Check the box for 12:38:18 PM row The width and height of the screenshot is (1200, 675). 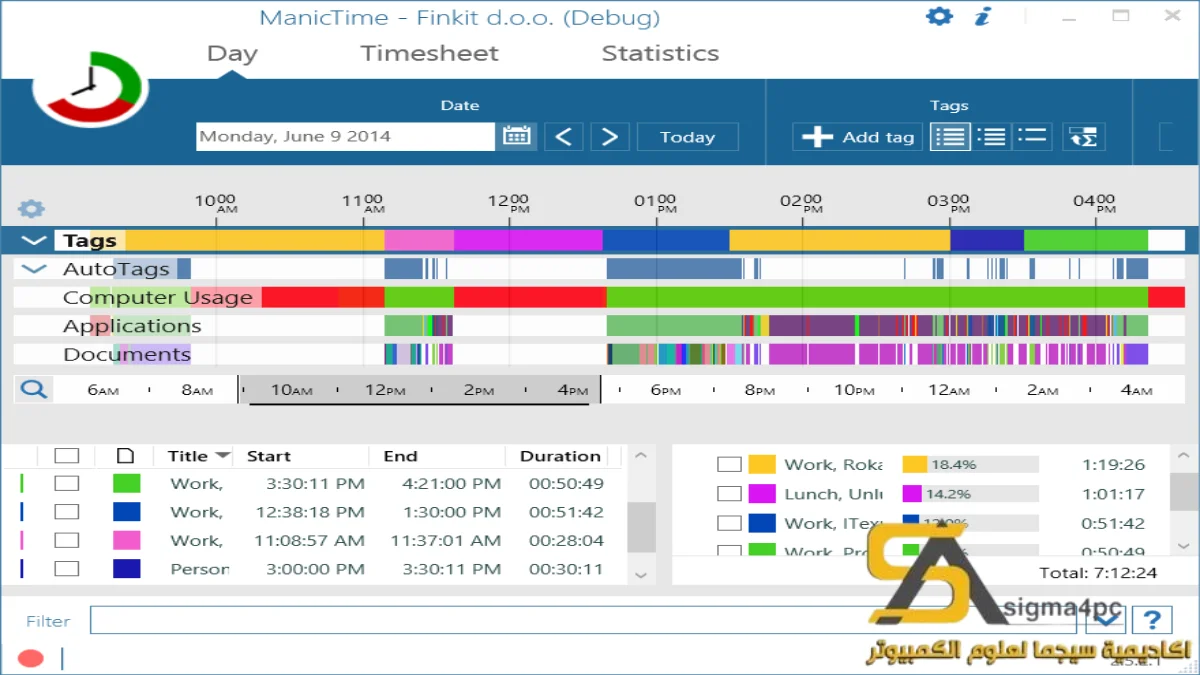tap(66, 512)
